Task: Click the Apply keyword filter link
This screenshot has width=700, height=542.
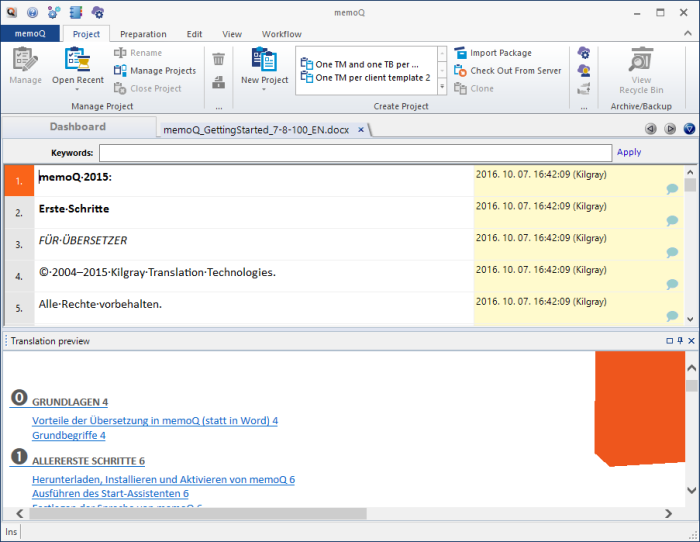Action: (629, 153)
